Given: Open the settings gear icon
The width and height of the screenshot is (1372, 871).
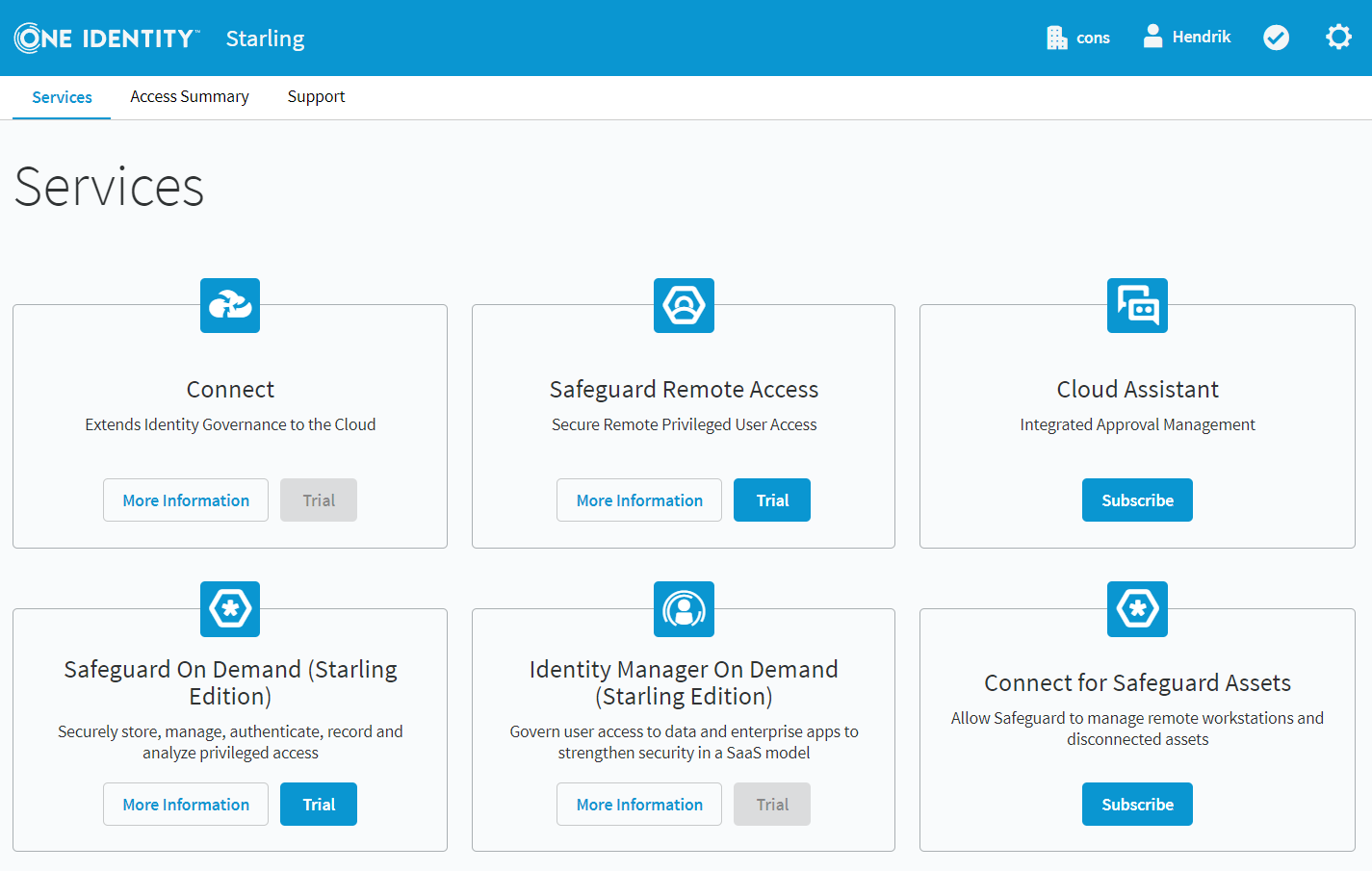Looking at the screenshot, I should 1338,38.
